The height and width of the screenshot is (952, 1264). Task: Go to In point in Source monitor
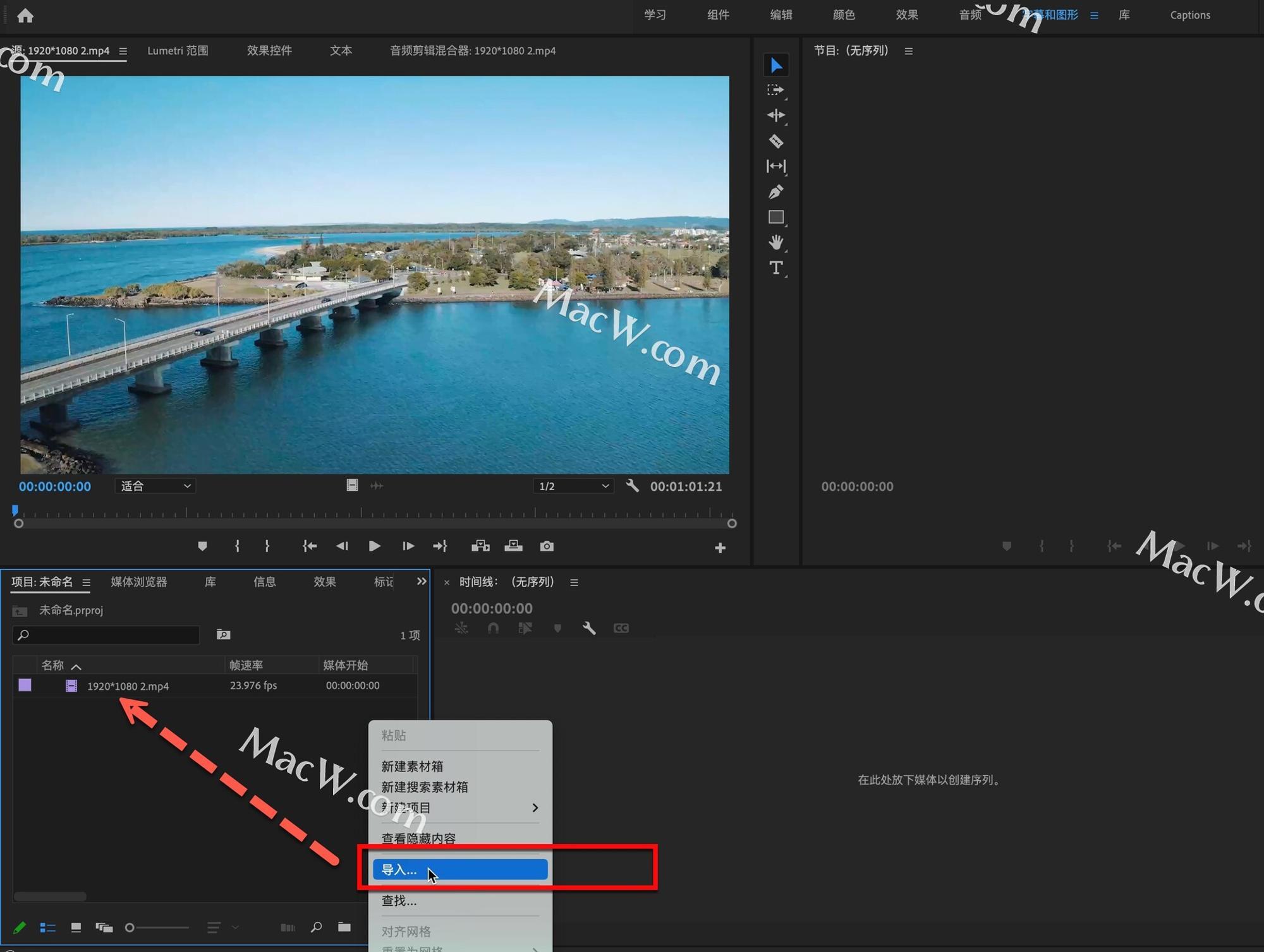pyautogui.click(x=309, y=546)
